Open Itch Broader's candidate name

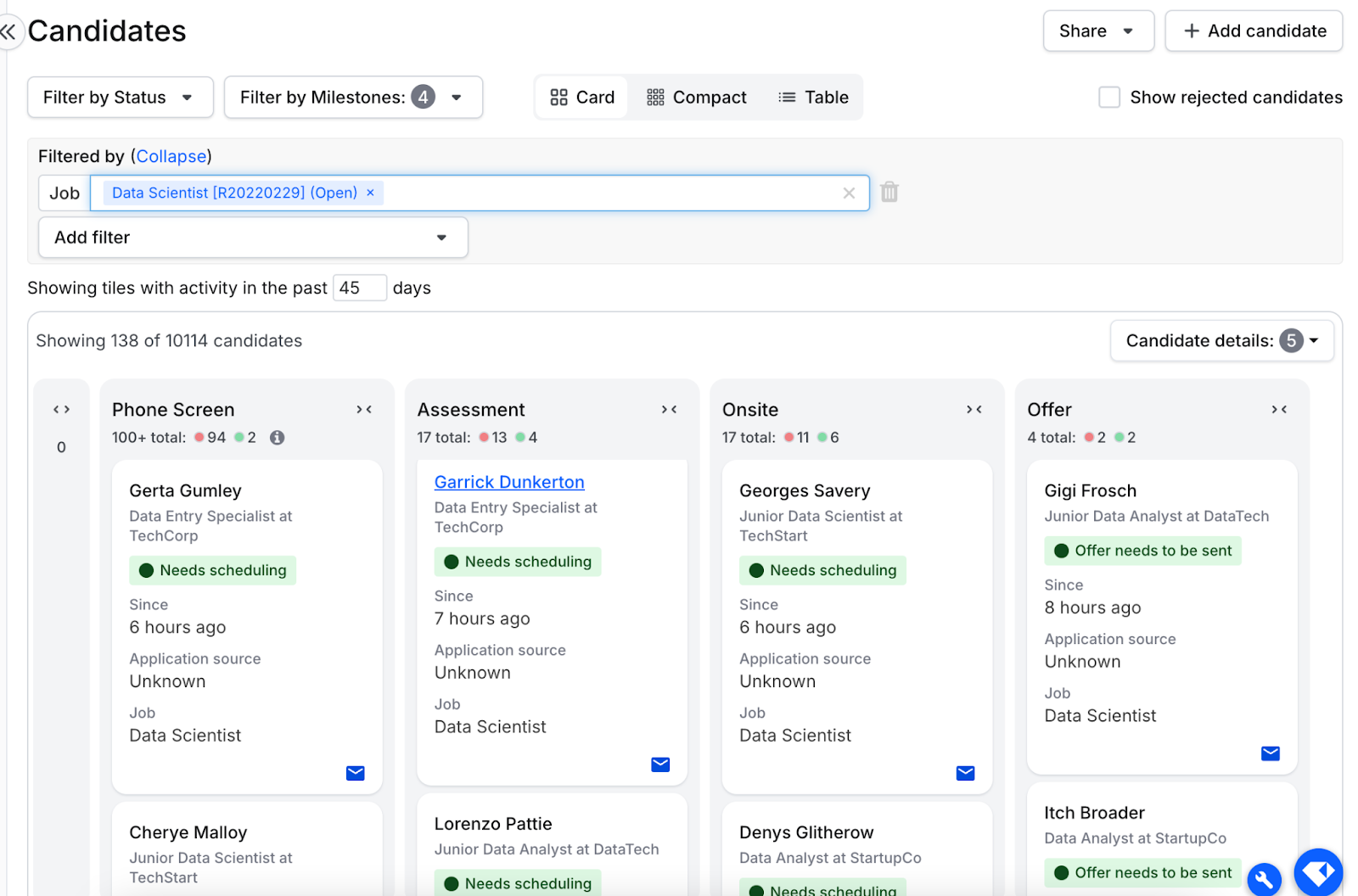pos(1094,813)
